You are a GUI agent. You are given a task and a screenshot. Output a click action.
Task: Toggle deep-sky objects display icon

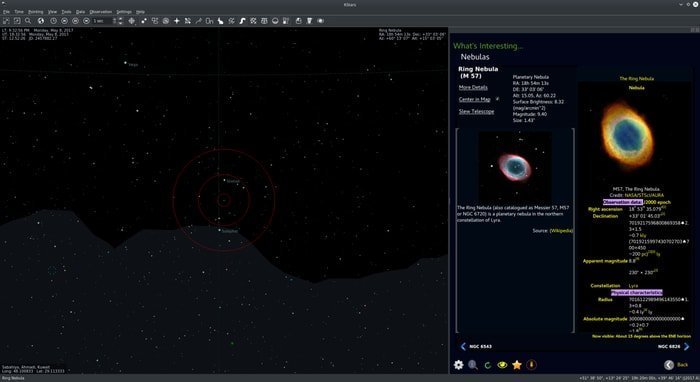coord(155,21)
